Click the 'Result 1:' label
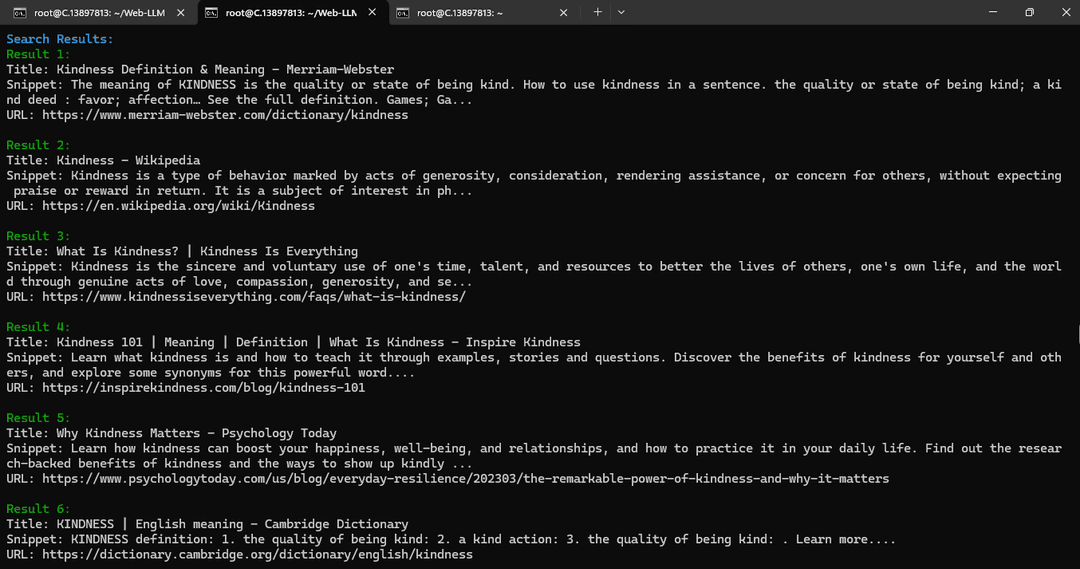 click(38, 54)
